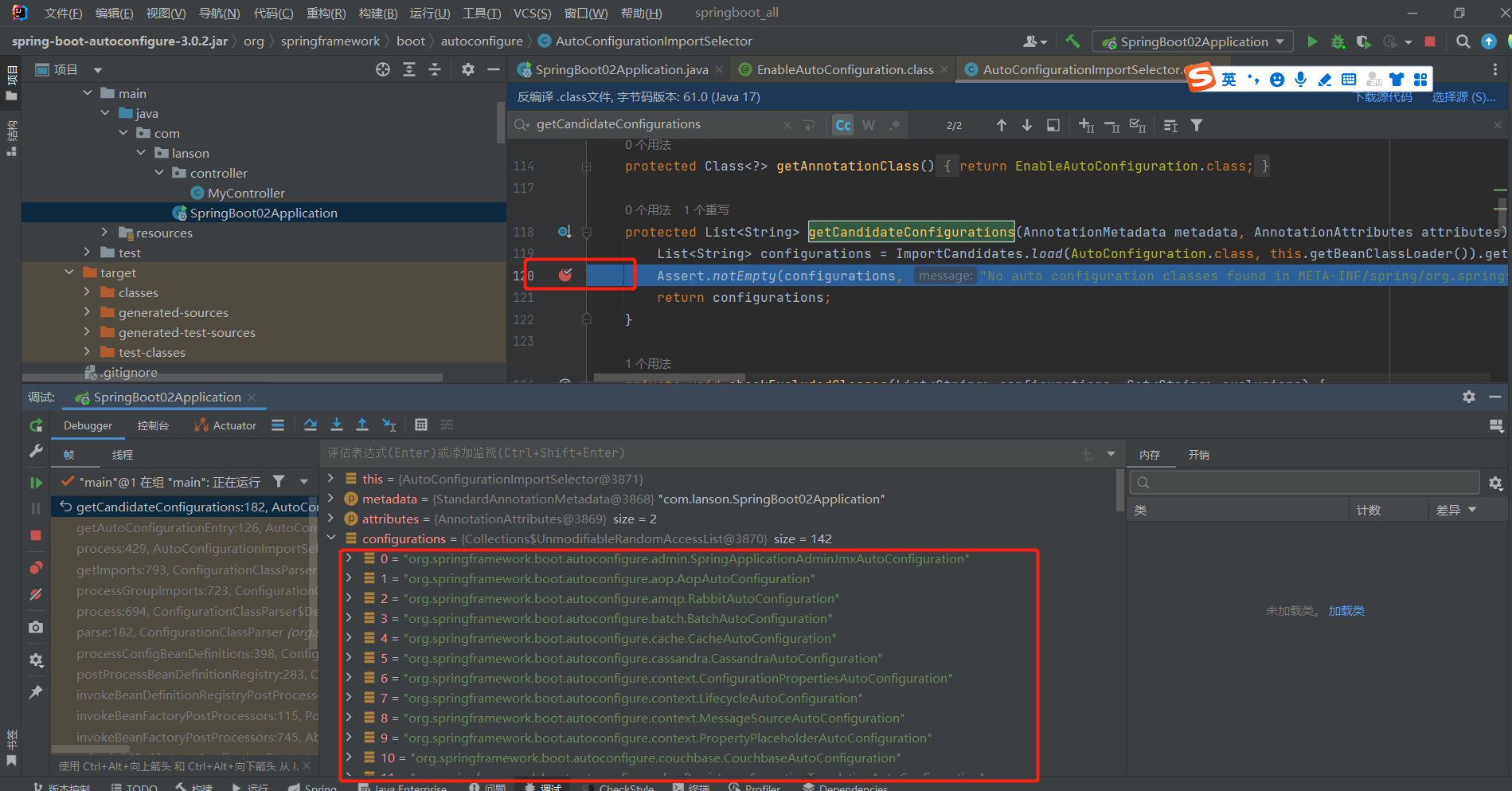1512x791 pixels.
Task: Expand all in project panel
Action: point(409,69)
